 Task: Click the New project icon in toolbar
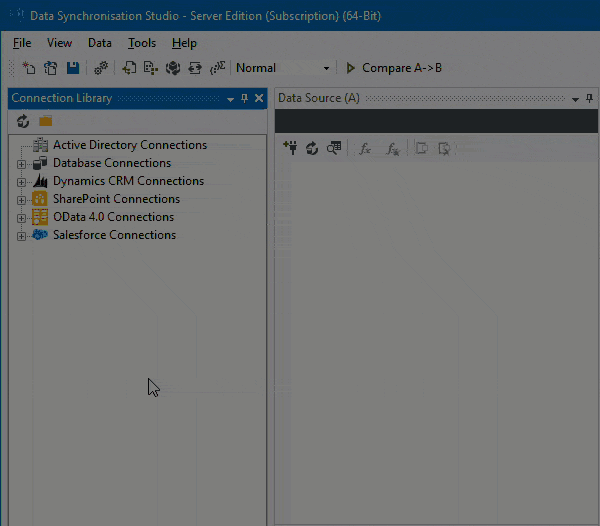[x=29, y=68]
